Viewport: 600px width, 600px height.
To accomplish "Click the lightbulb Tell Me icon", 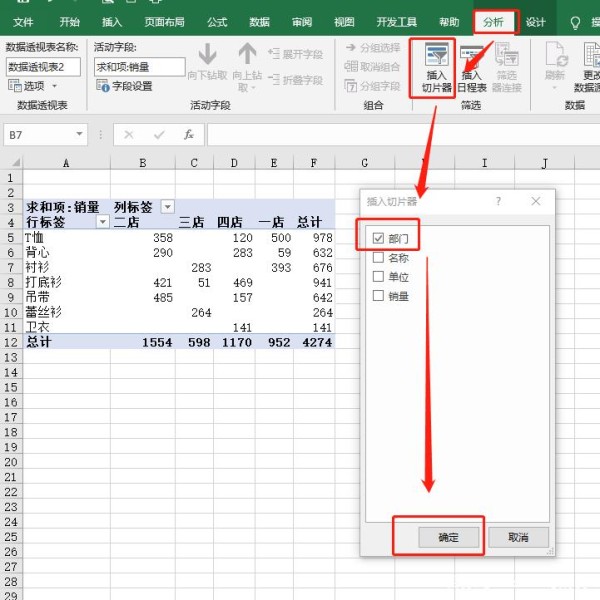I will point(575,23).
